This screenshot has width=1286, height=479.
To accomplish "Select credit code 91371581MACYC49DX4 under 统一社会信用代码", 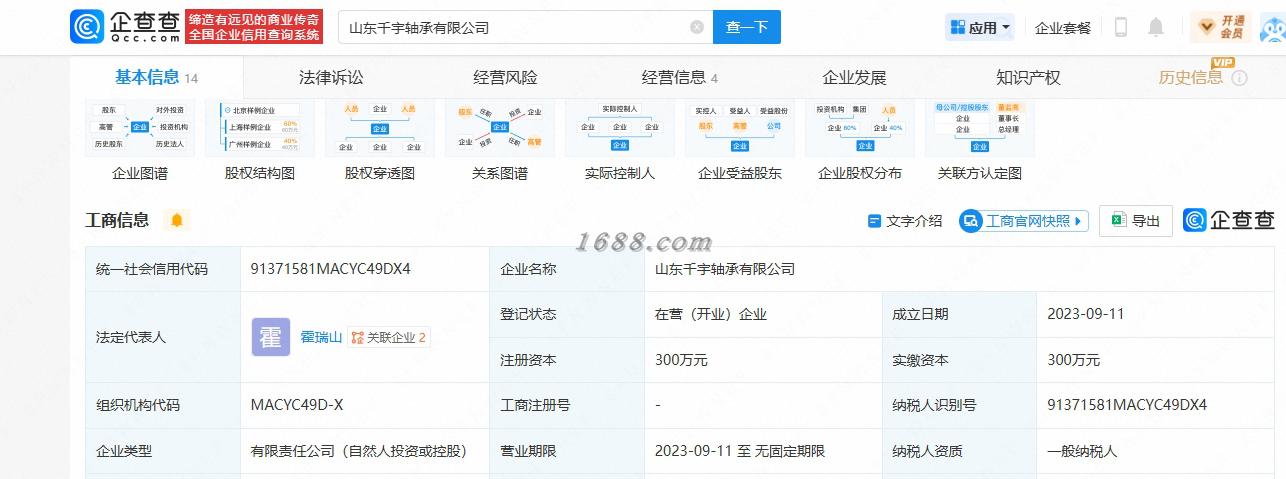I will tap(330, 269).
